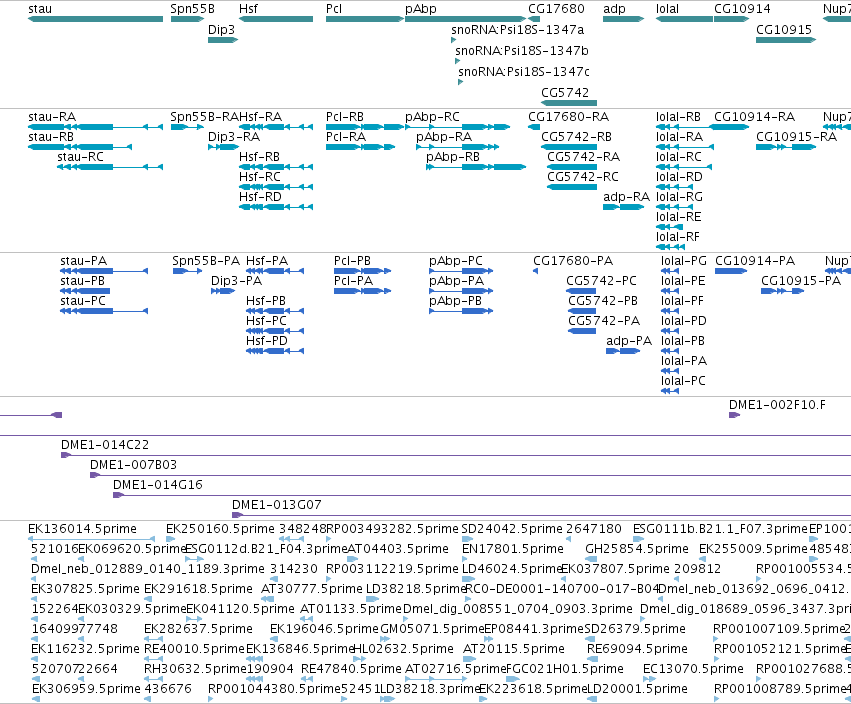Viewport: 851px width, 704px height.
Task: Click transcript lolal-RF
Action: pyautogui.click(x=670, y=247)
